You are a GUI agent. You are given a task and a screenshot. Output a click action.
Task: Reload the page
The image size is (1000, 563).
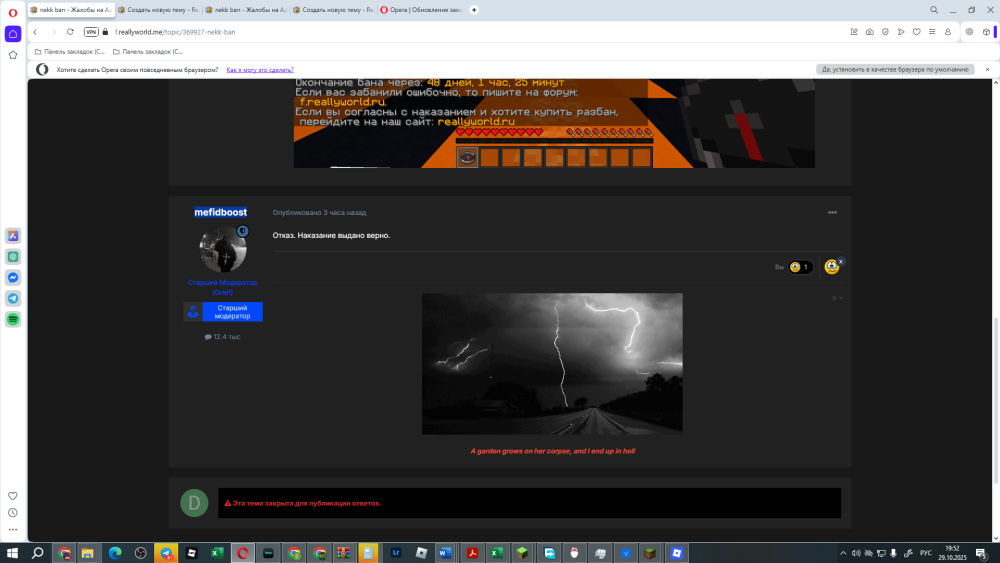click(70, 32)
